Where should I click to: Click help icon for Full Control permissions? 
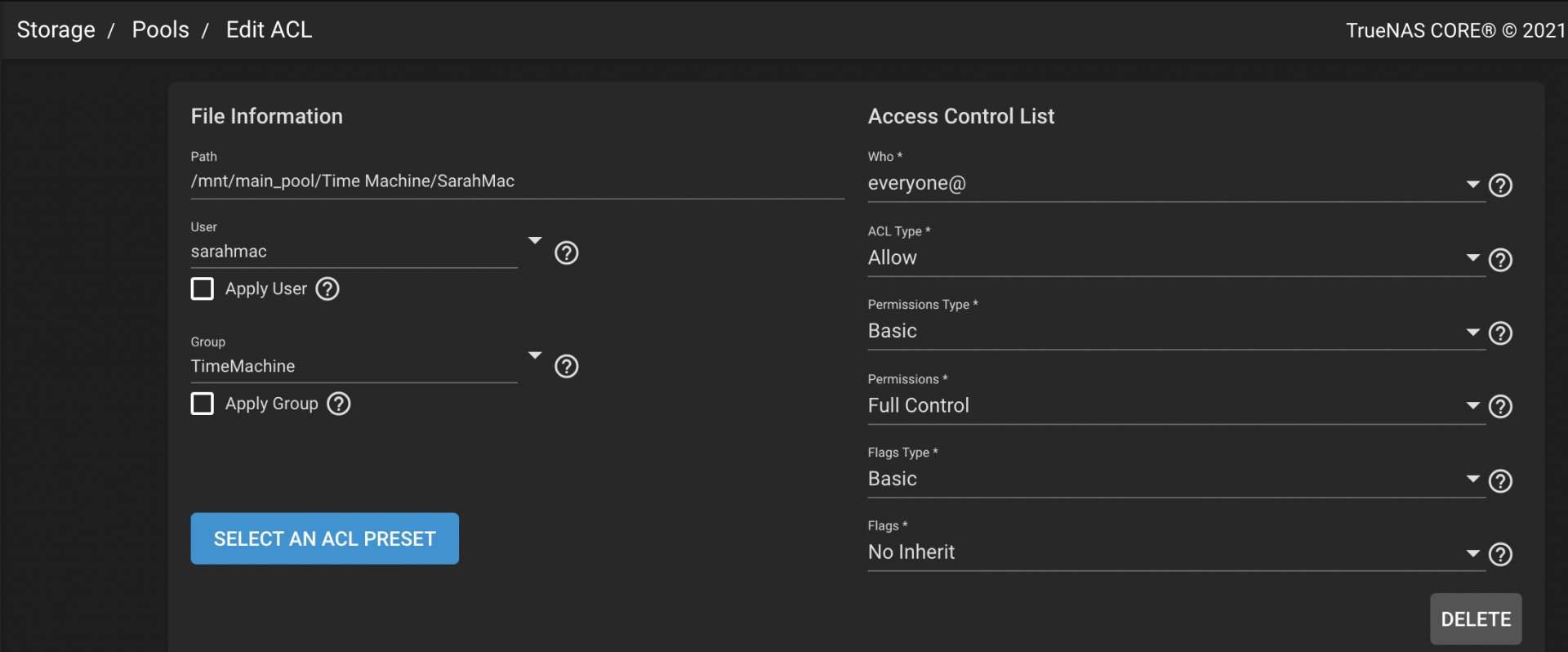click(1500, 407)
